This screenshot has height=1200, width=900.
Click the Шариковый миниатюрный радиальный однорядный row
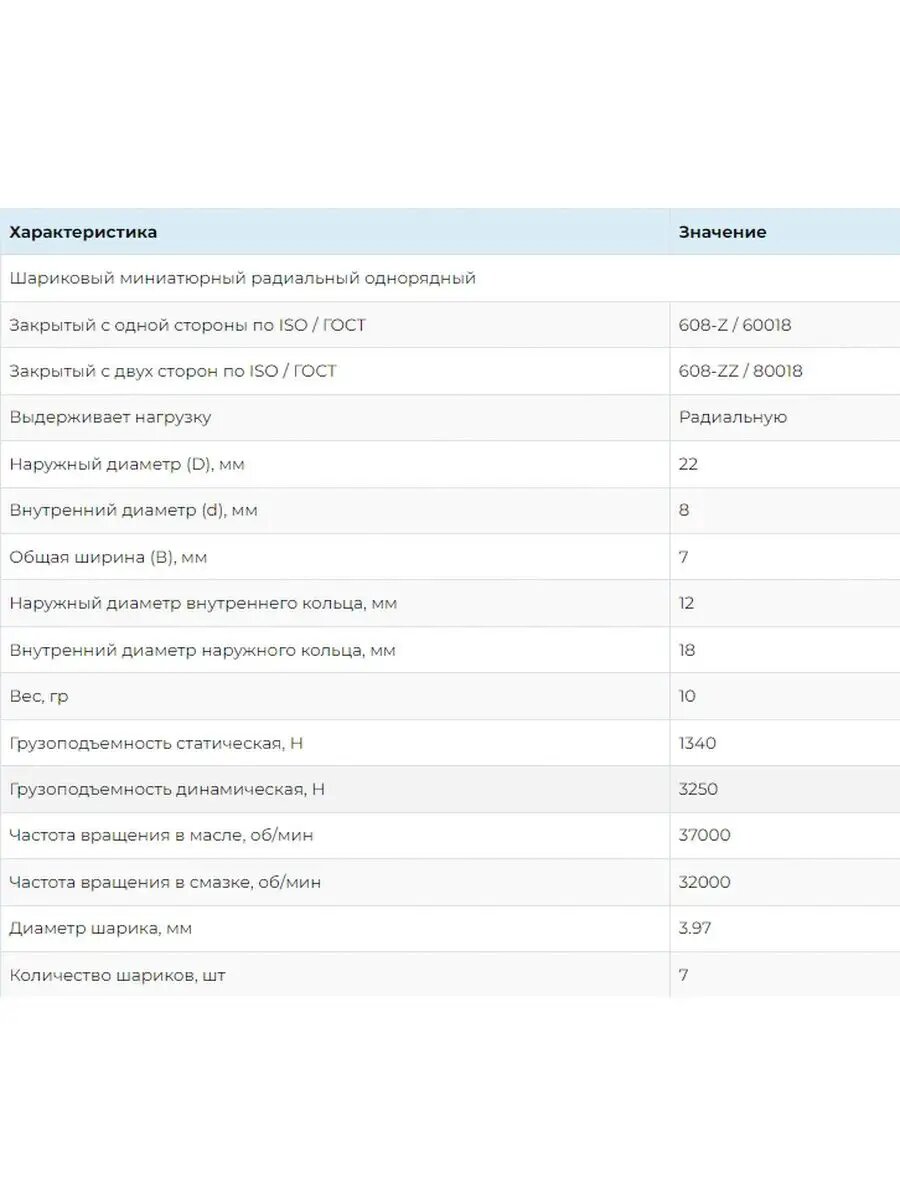[450, 278]
